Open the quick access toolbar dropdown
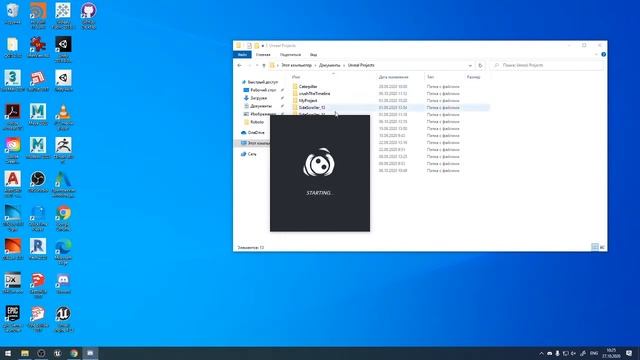640x360 pixels. coord(263,46)
